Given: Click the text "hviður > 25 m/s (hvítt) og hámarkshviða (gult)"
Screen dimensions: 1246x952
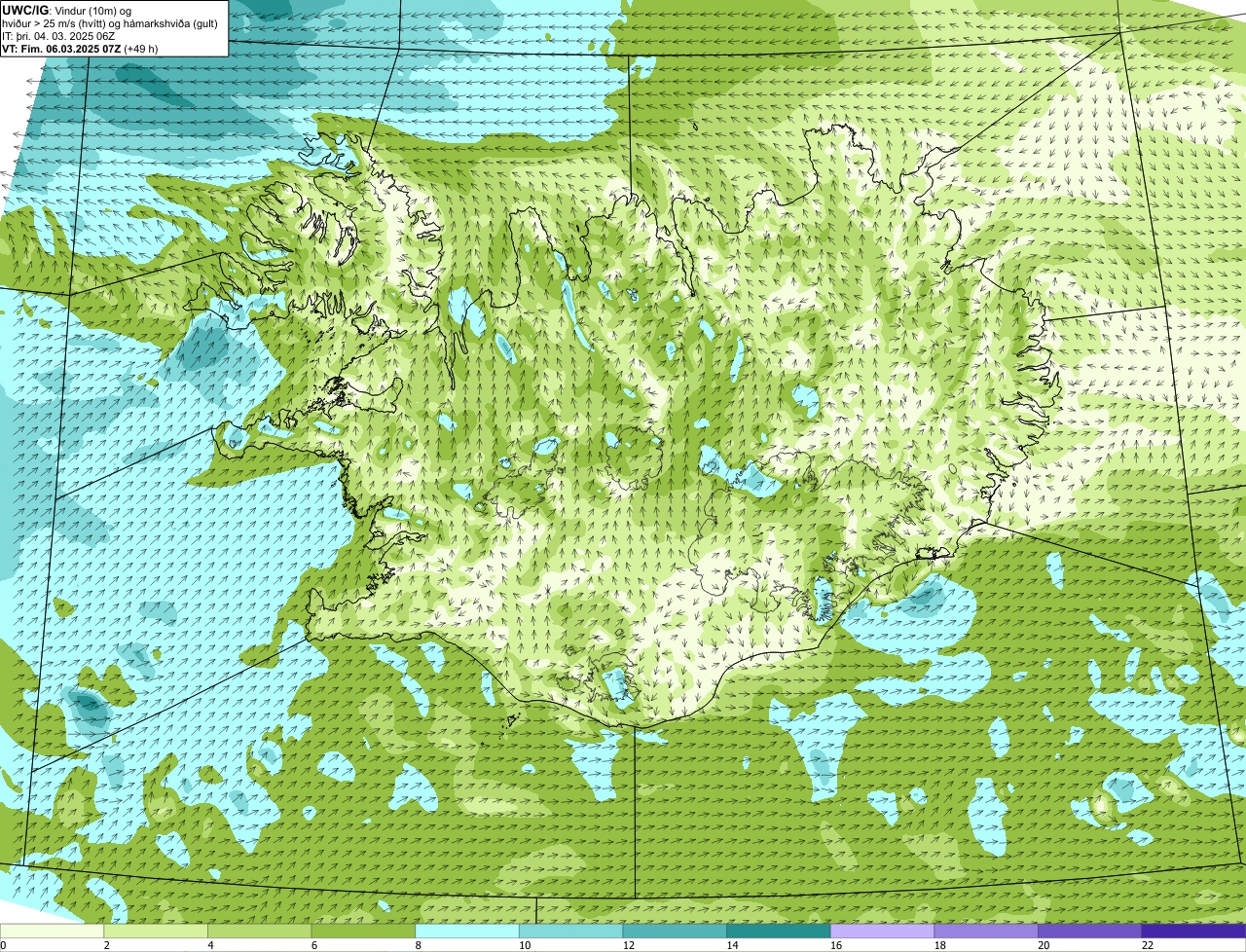Looking at the screenshot, I should pos(110,22).
